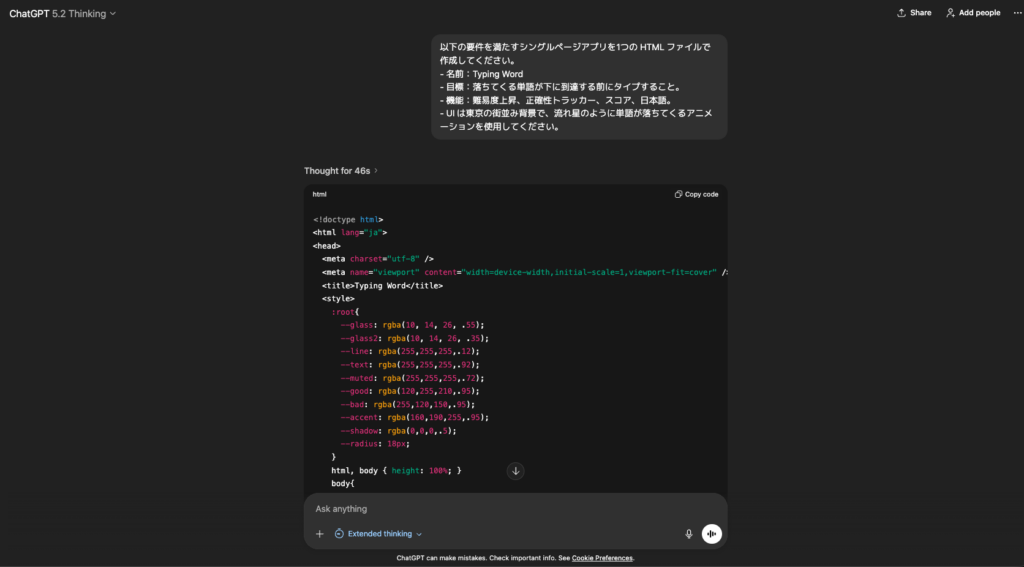
Task: Launch voice mode with the waveform icon
Action: pos(711,534)
